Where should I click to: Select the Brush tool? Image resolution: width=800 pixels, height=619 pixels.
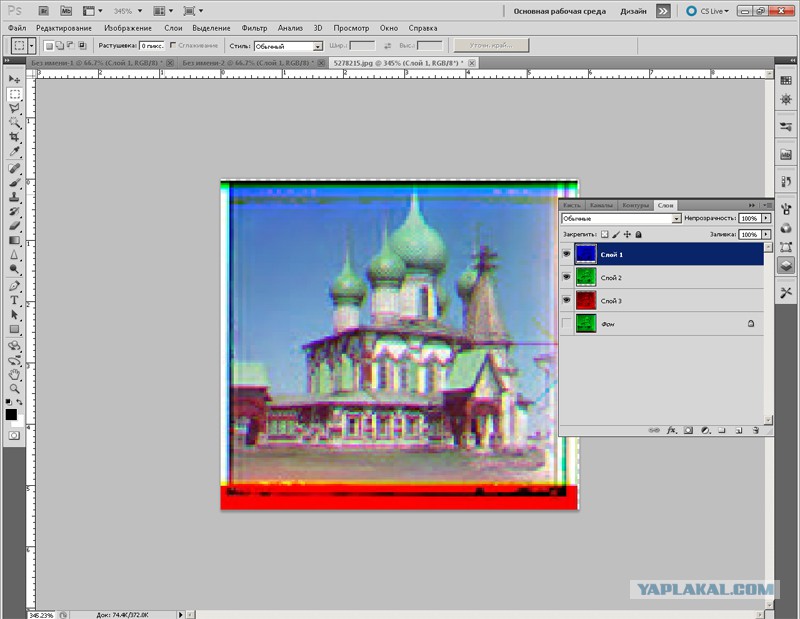(14, 183)
